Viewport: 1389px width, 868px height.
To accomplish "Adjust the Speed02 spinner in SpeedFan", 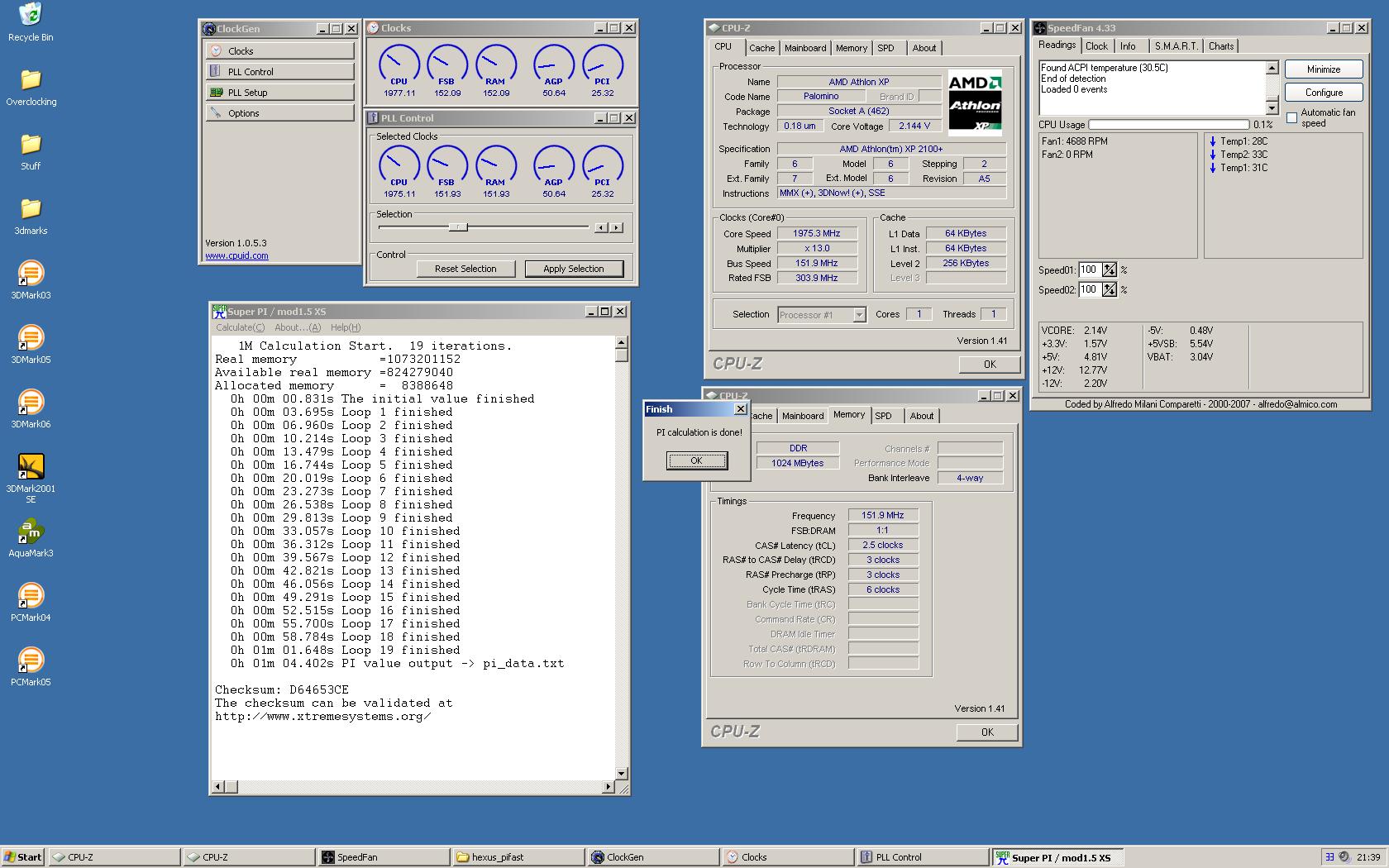I will pos(1109,289).
